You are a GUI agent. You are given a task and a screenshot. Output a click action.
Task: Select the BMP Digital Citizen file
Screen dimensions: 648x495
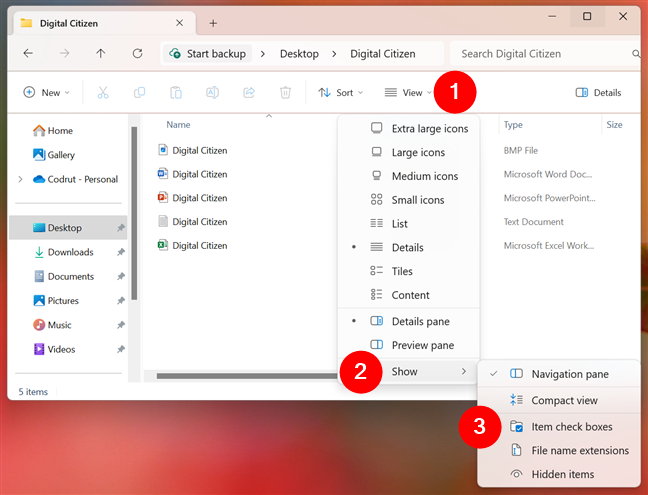point(193,150)
